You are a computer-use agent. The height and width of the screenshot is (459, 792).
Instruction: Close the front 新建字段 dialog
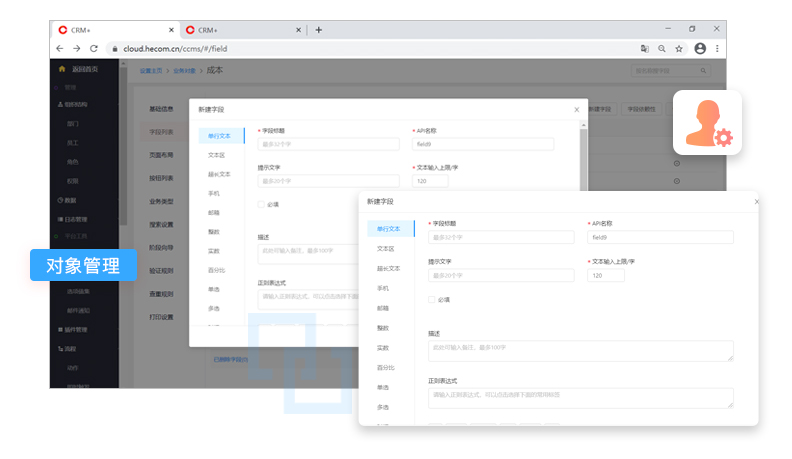pyautogui.click(x=755, y=202)
